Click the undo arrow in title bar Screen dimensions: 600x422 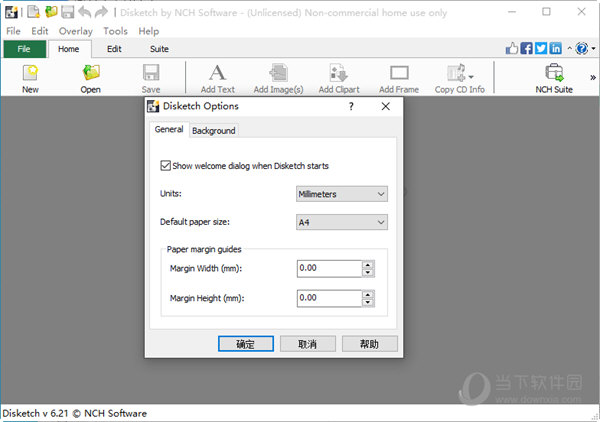tap(85, 12)
